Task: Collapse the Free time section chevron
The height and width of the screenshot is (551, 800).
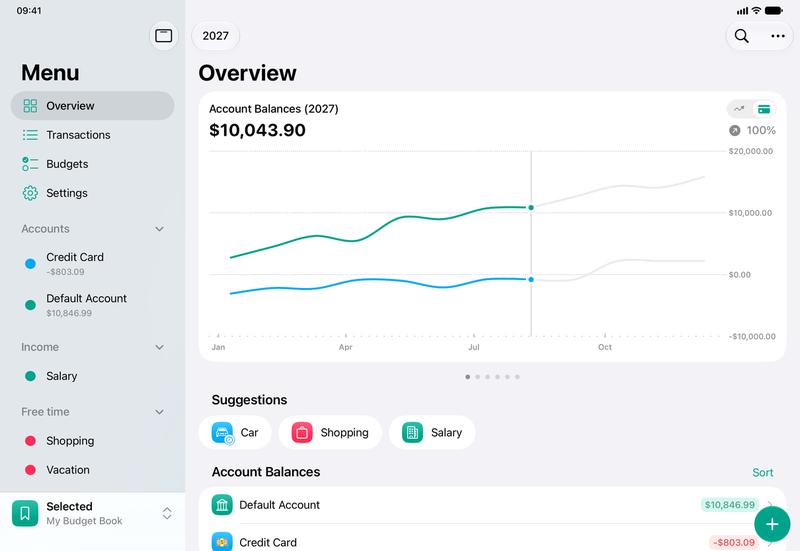Action: click(x=159, y=412)
